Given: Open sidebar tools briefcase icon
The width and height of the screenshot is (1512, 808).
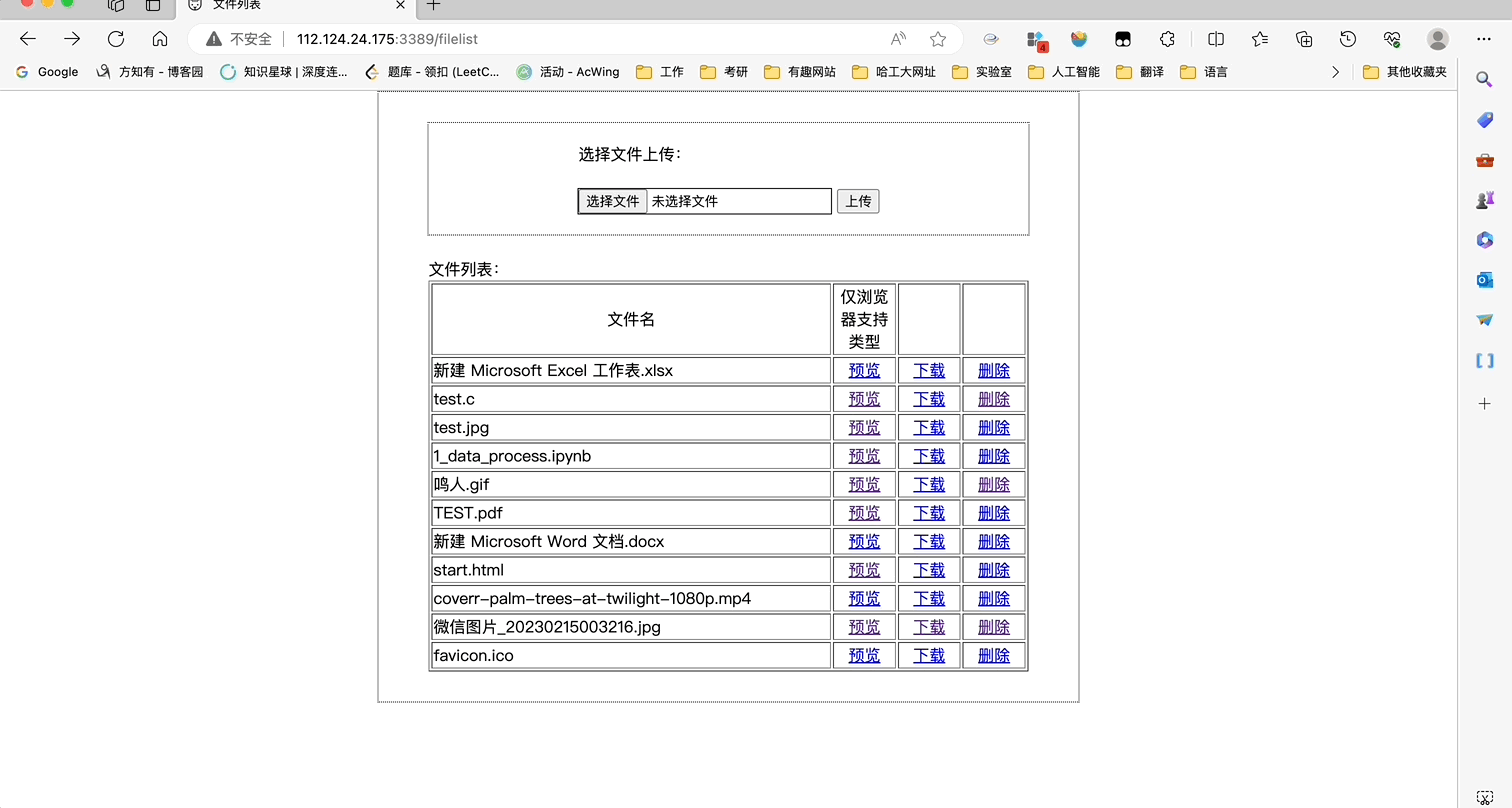Looking at the screenshot, I should click(x=1485, y=160).
